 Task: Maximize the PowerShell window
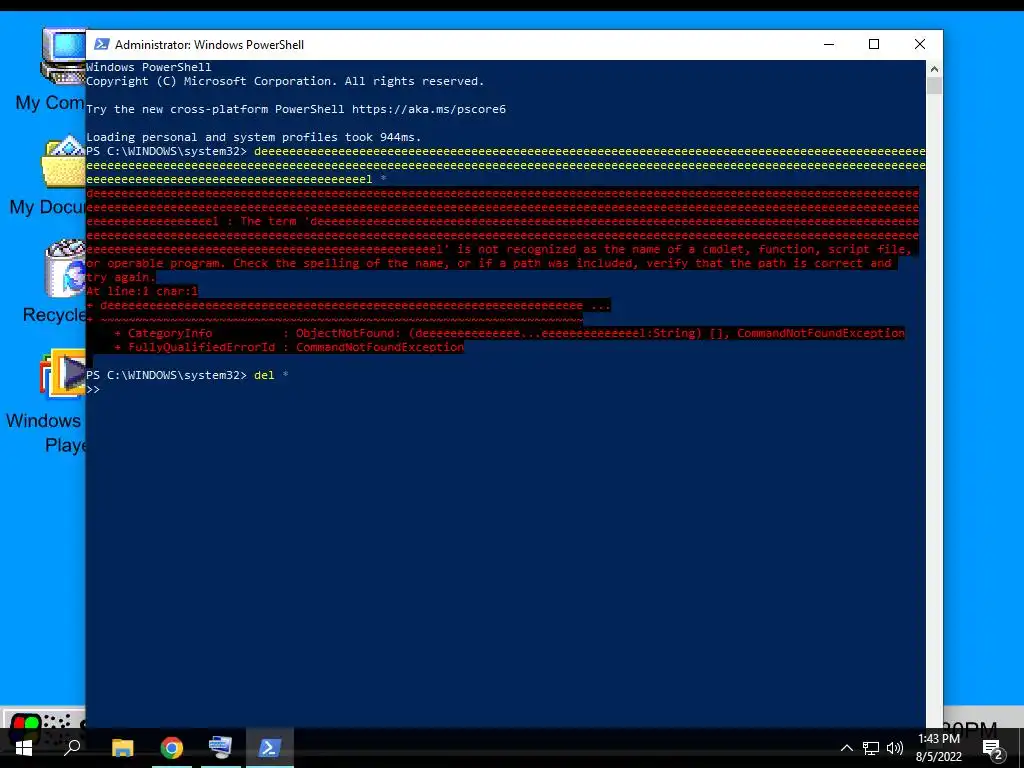[874, 44]
